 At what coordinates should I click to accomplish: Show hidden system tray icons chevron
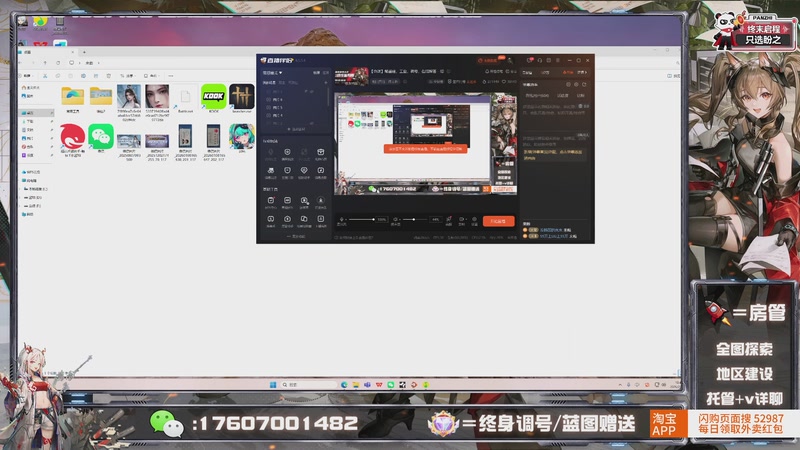(620, 385)
